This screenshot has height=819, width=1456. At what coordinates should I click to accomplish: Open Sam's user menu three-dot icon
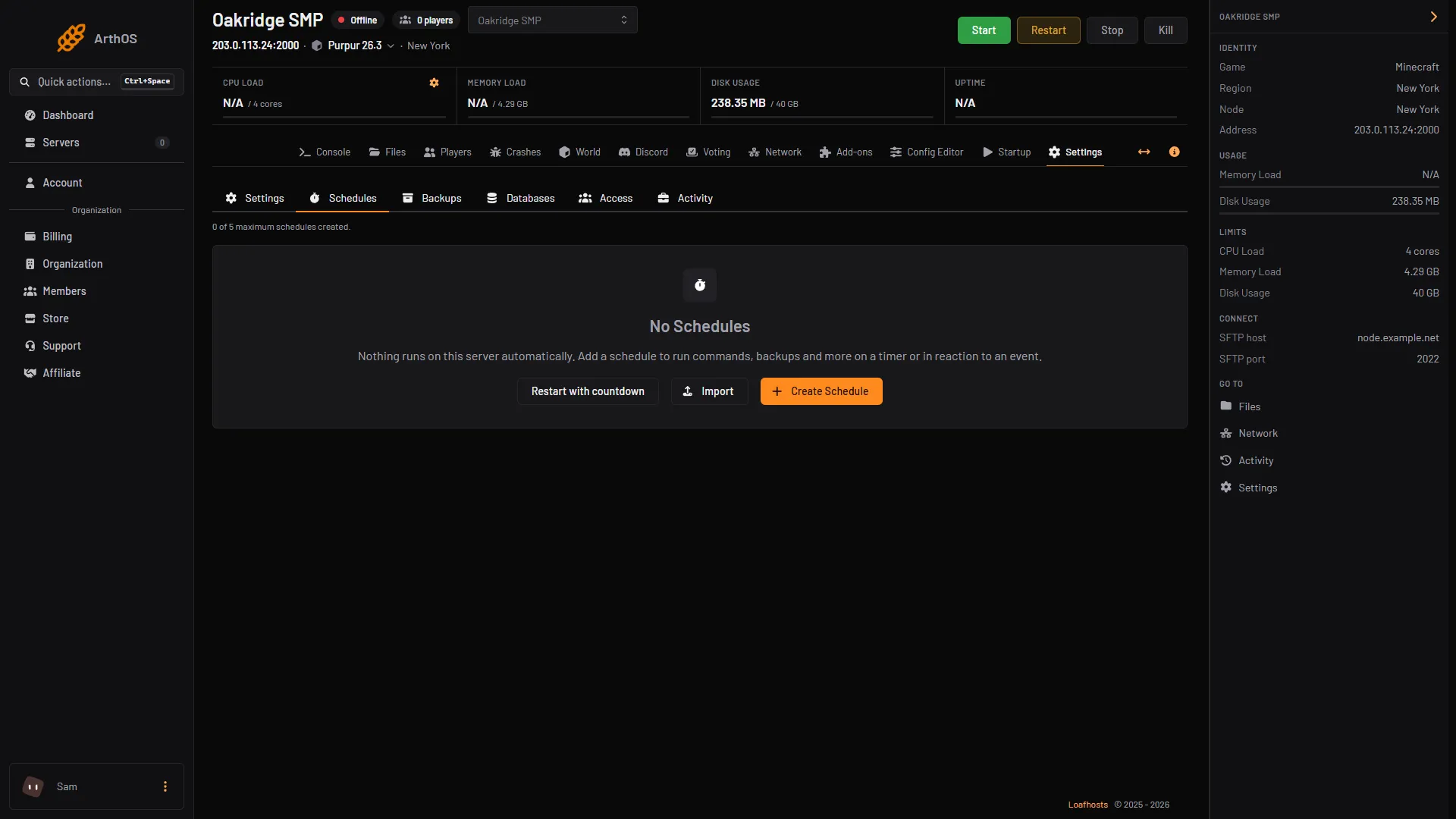(165, 786)
